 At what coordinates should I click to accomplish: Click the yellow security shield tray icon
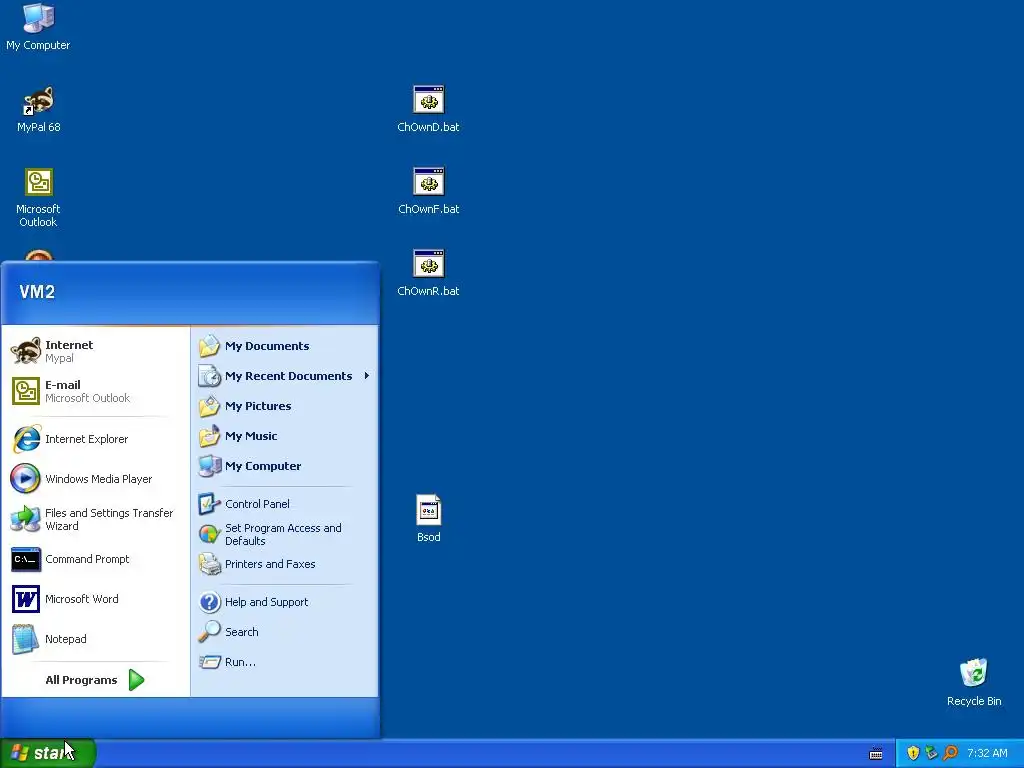(913, 753)
